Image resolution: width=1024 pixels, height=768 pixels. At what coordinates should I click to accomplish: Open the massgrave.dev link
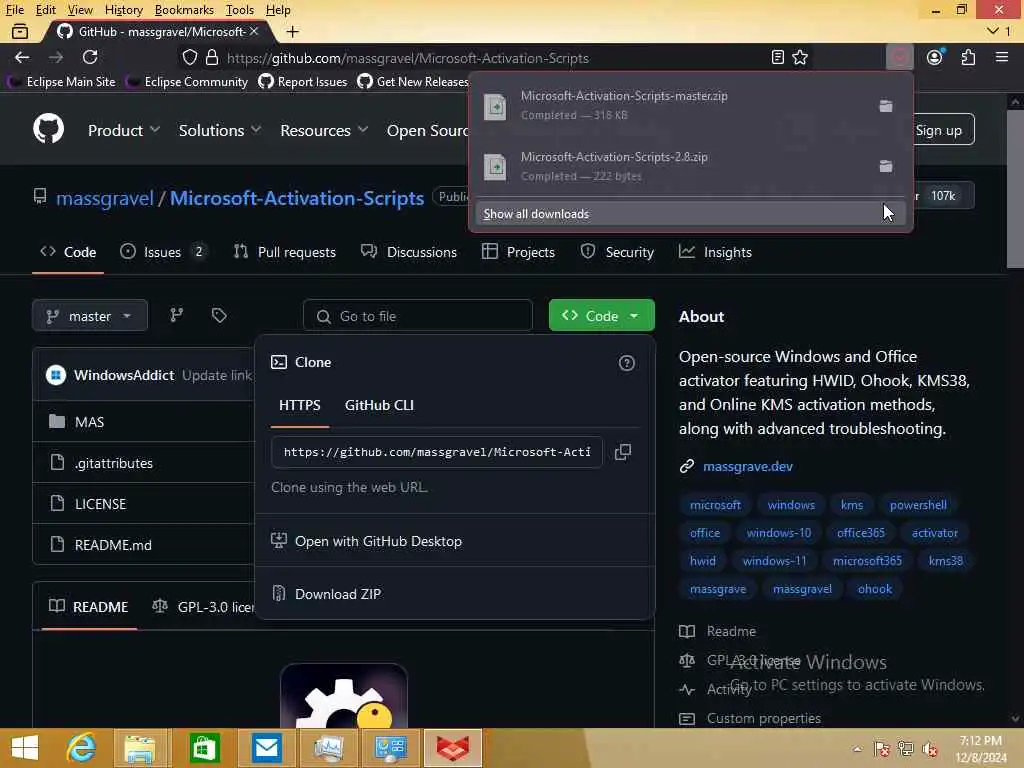click(748, 466)
